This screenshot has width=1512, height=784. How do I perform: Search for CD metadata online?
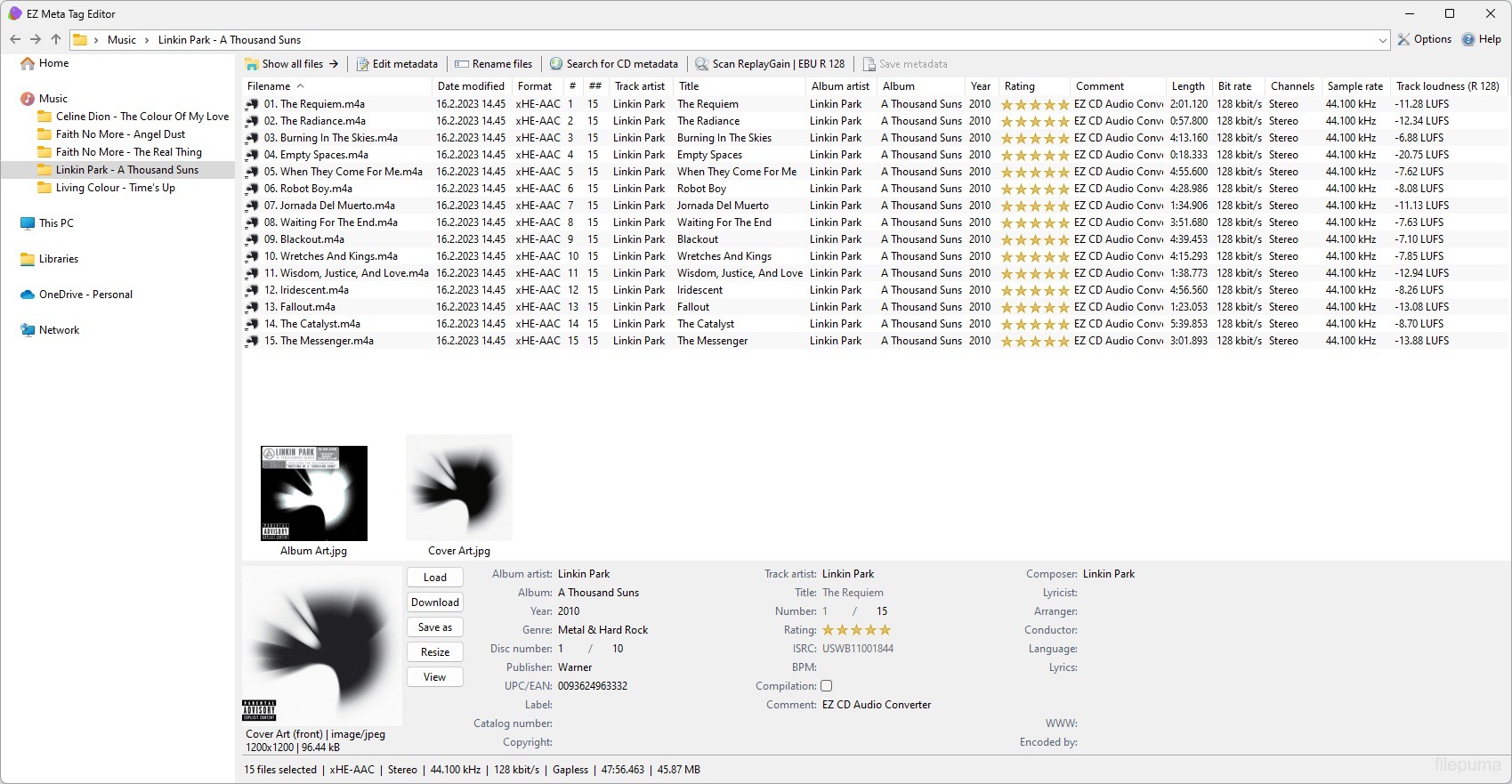pos(613,64)
